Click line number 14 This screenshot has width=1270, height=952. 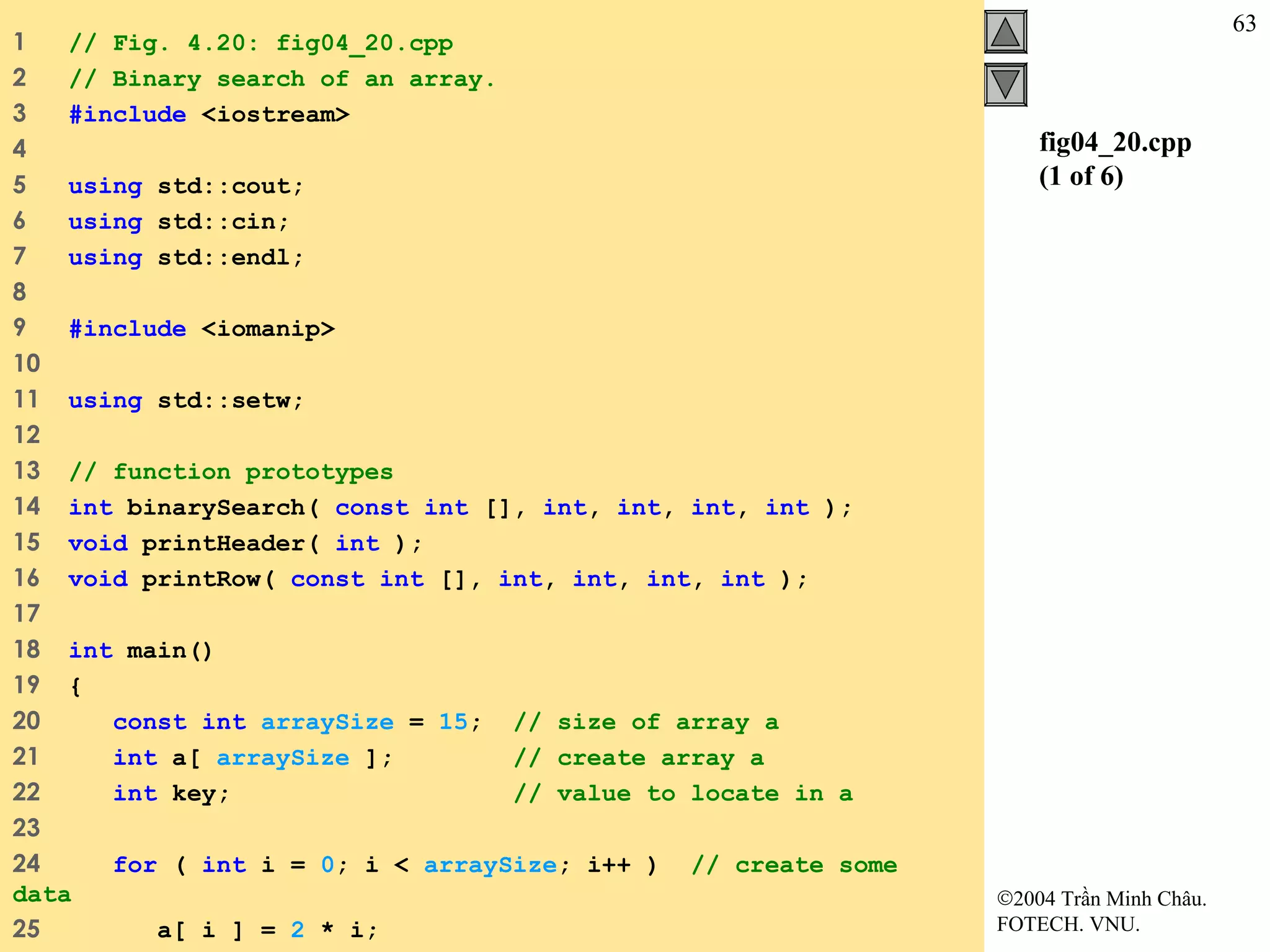tap(27, 506)
